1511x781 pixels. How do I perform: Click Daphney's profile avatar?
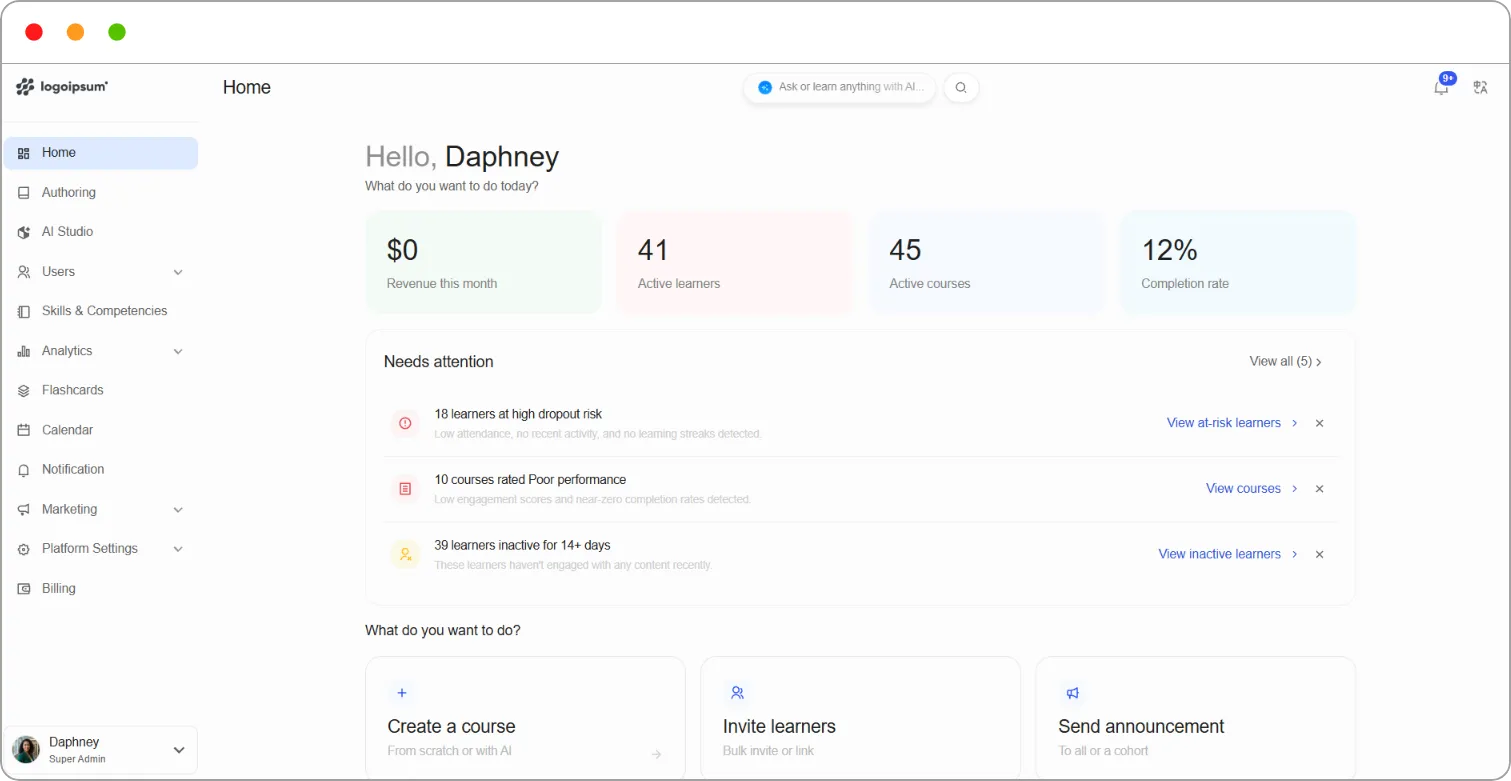point(26,750)
